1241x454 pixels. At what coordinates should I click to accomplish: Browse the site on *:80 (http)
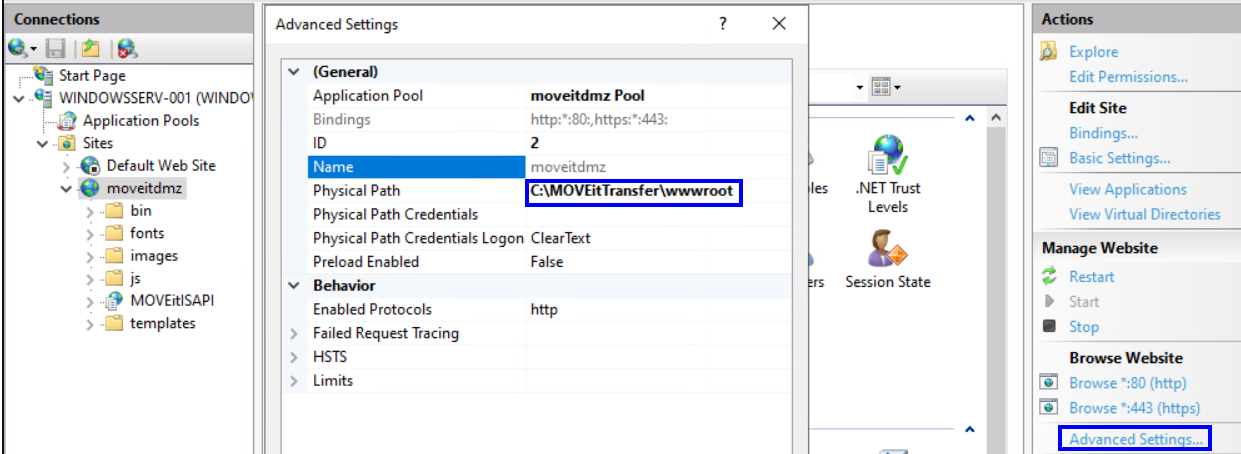tap(1128, 383)
